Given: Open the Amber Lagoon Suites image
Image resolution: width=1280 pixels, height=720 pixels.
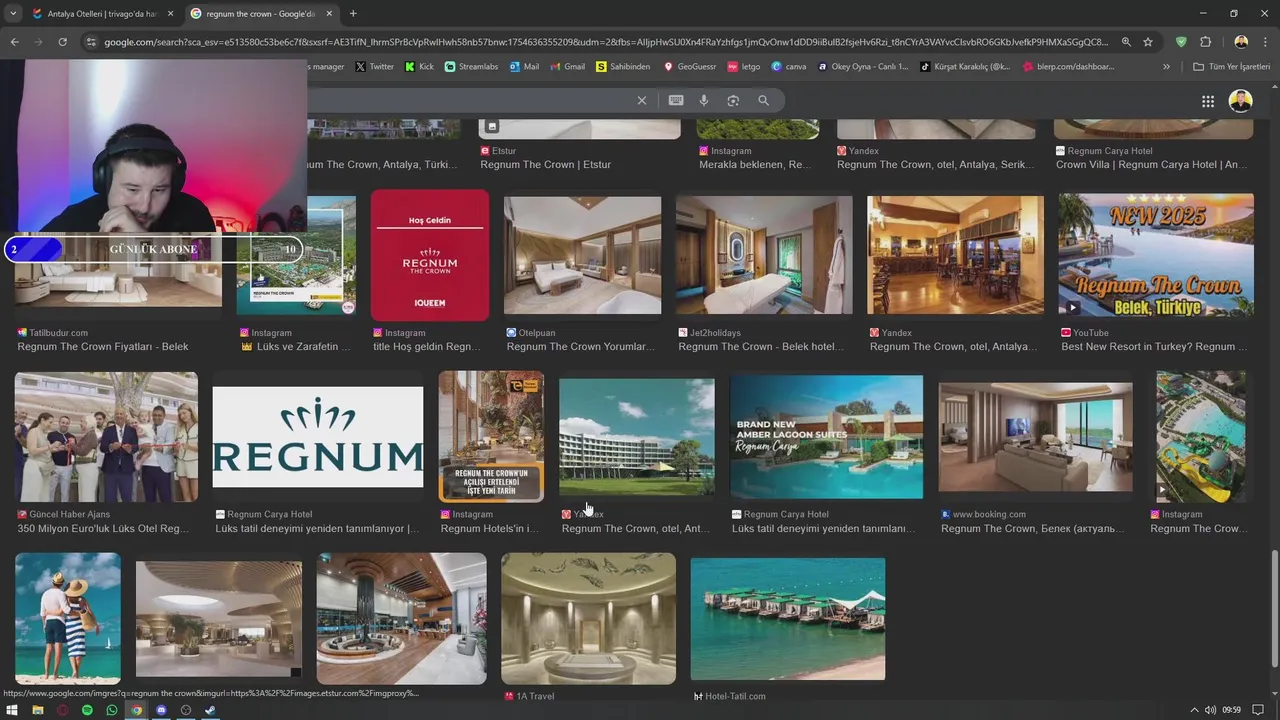Looking at the screenshot, I should coord(827,437).
